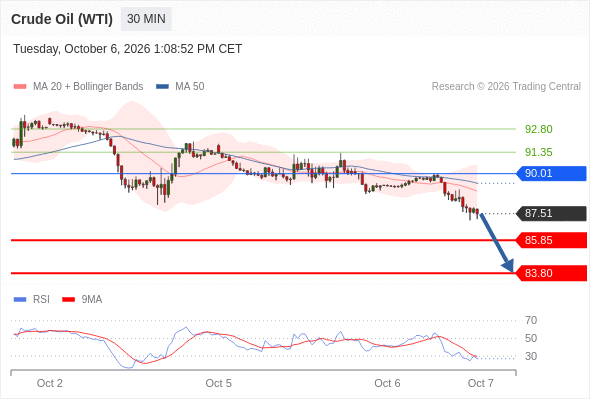
Task: Click the Oct 6 date axis label
Action: point(387,383)
